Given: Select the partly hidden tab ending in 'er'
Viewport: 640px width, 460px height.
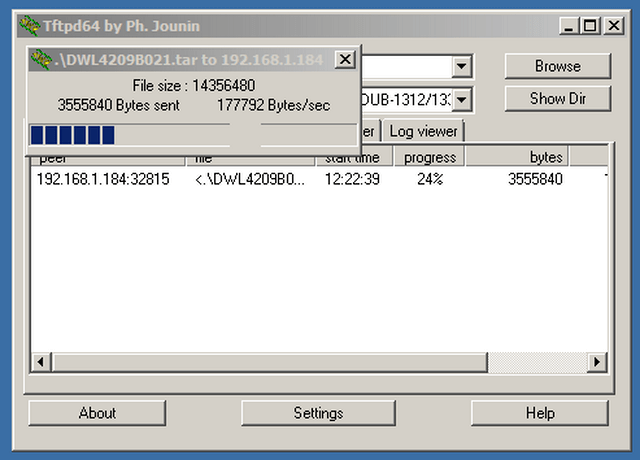Looking at the screenshot, I should pos(370,131).
